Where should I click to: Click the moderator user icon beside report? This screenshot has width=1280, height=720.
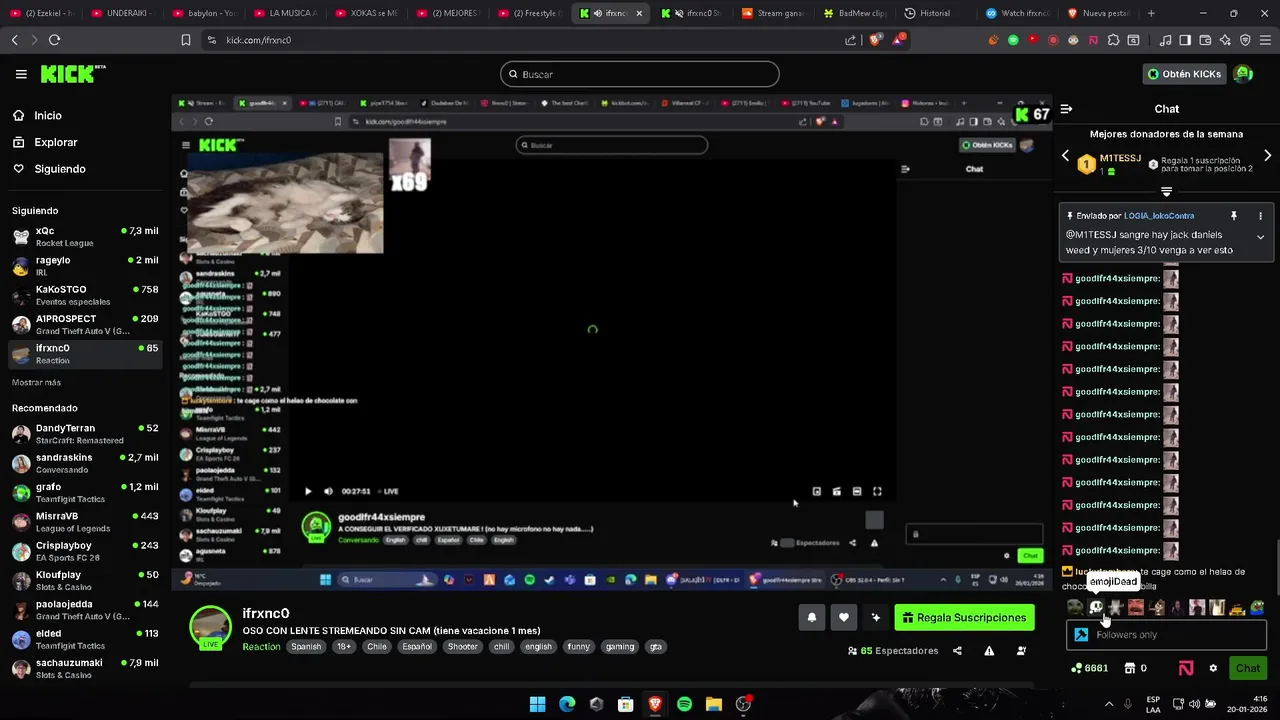click(x=1021, y=651)
